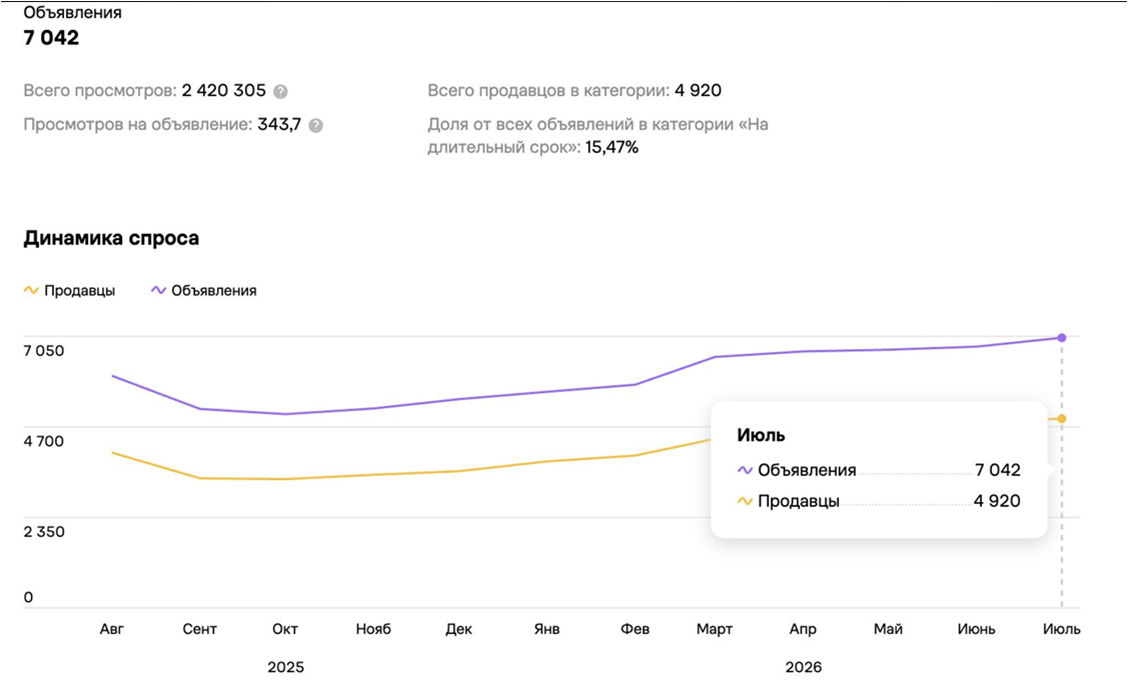Click help icon next to Всего просмотров
The height and width of the screenshot is (690, 1128).
[281, 91]
